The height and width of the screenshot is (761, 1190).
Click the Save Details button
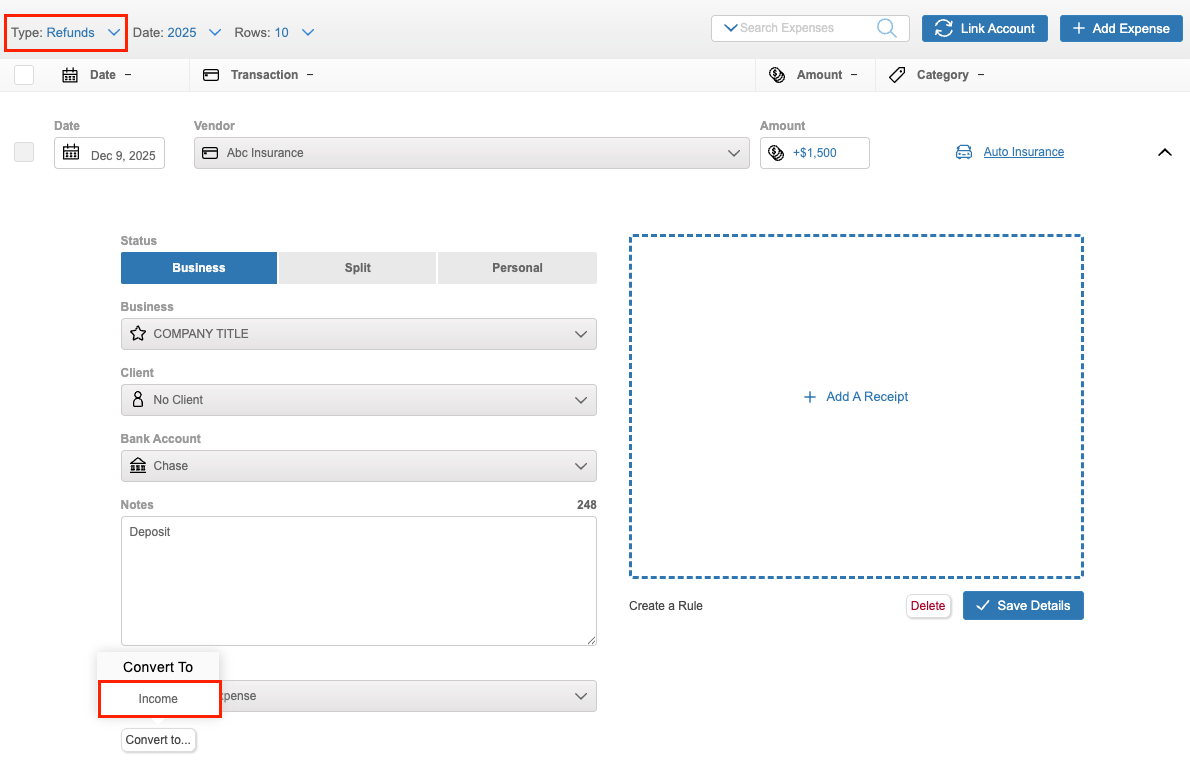pyautogui.click(x=1023, y=606)
